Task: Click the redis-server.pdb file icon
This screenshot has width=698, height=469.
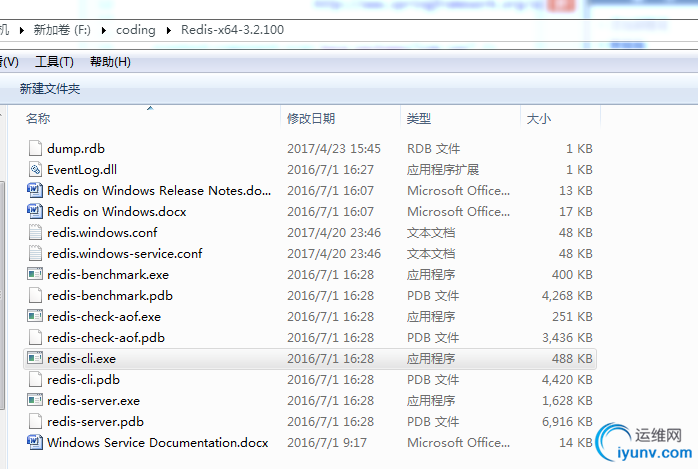Action: 35,421
